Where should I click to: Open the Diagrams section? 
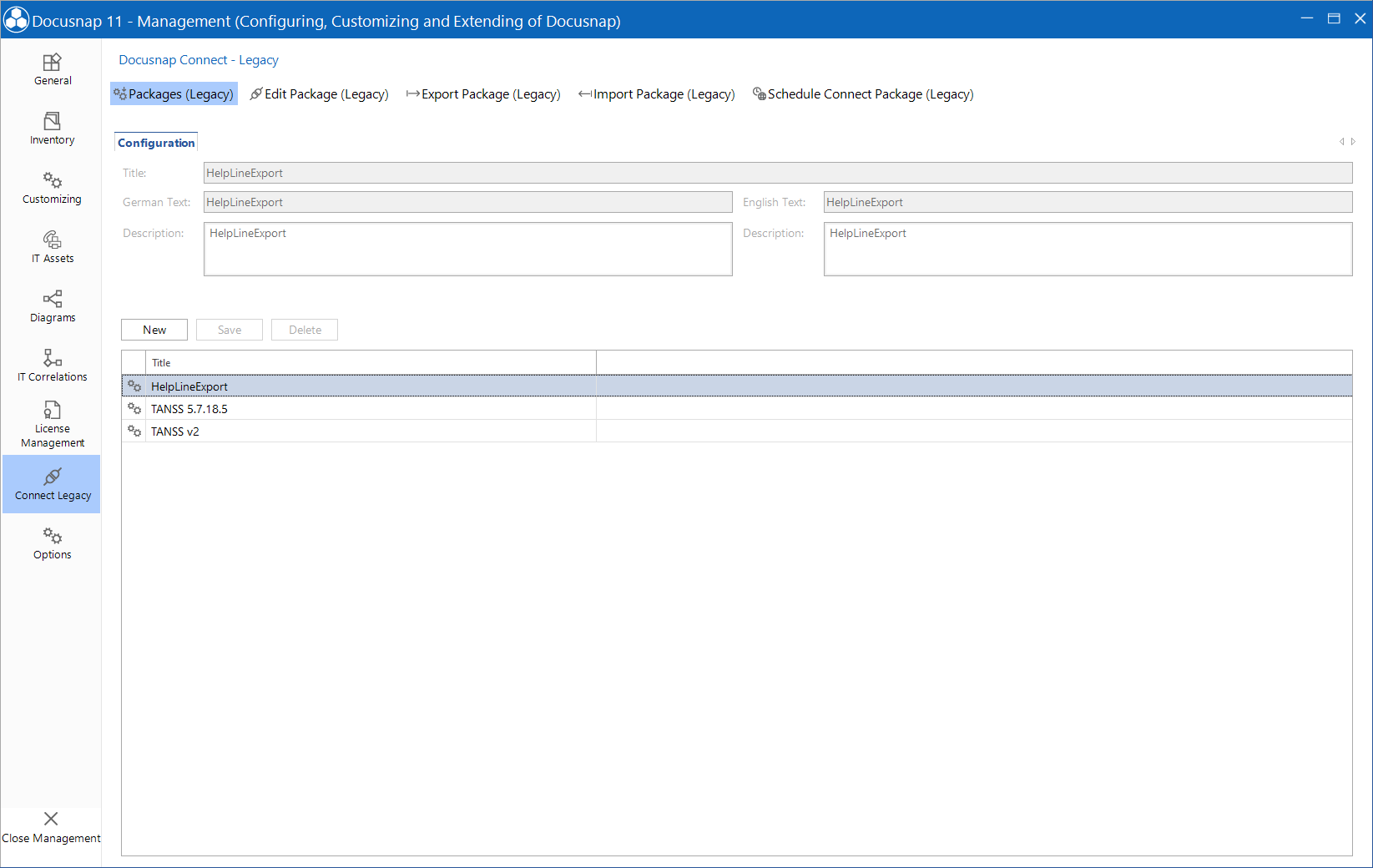point(52,305)
